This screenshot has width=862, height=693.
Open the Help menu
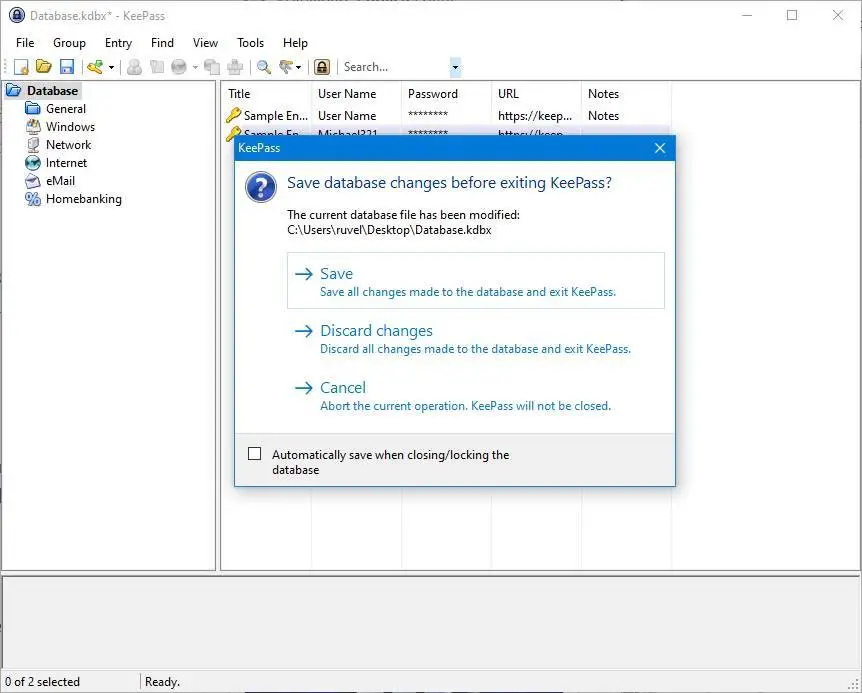point(295,43)
